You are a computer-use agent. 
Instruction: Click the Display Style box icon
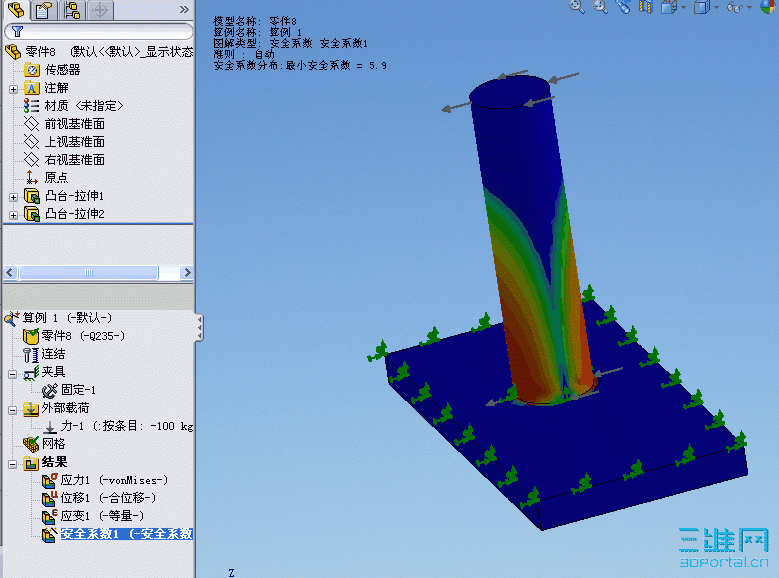701,6
